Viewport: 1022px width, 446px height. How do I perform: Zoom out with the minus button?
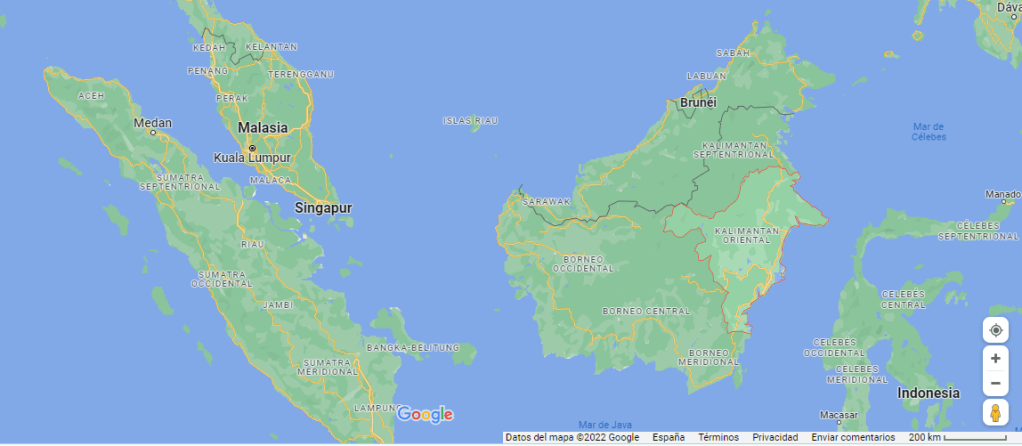point(995,384)
